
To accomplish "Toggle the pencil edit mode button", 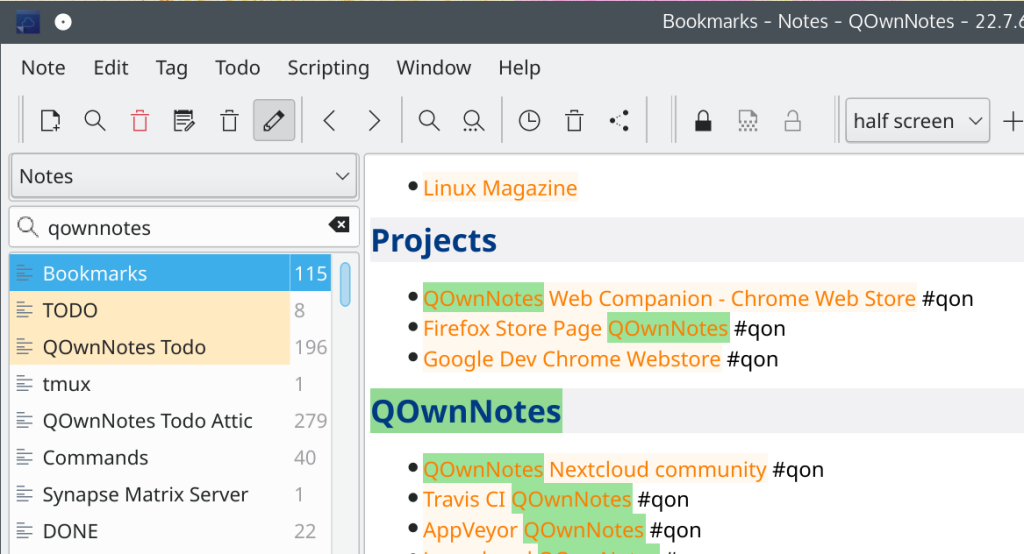I will tap(273, 121).
